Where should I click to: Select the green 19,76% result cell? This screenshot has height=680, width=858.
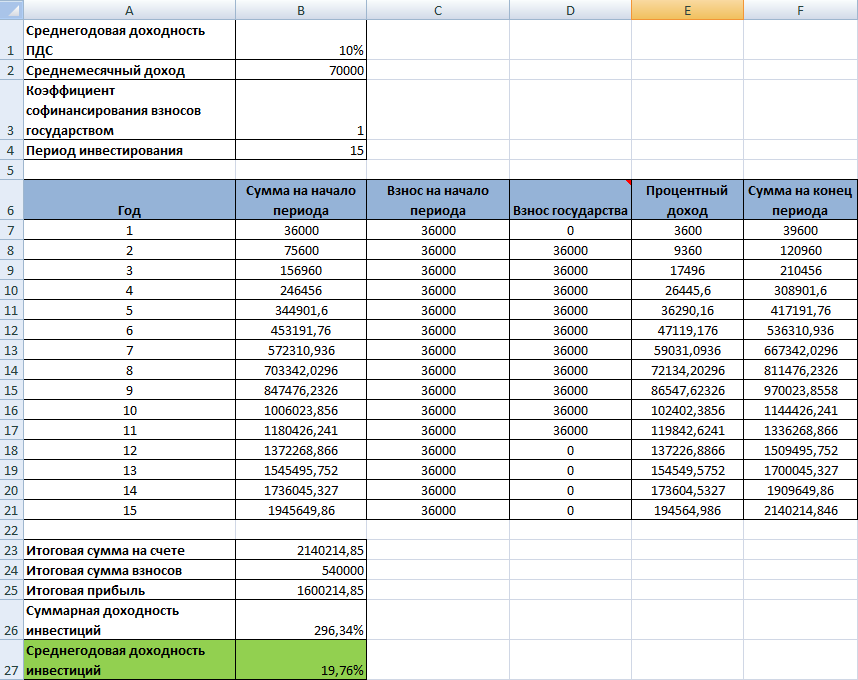click(x=301, y=660)
